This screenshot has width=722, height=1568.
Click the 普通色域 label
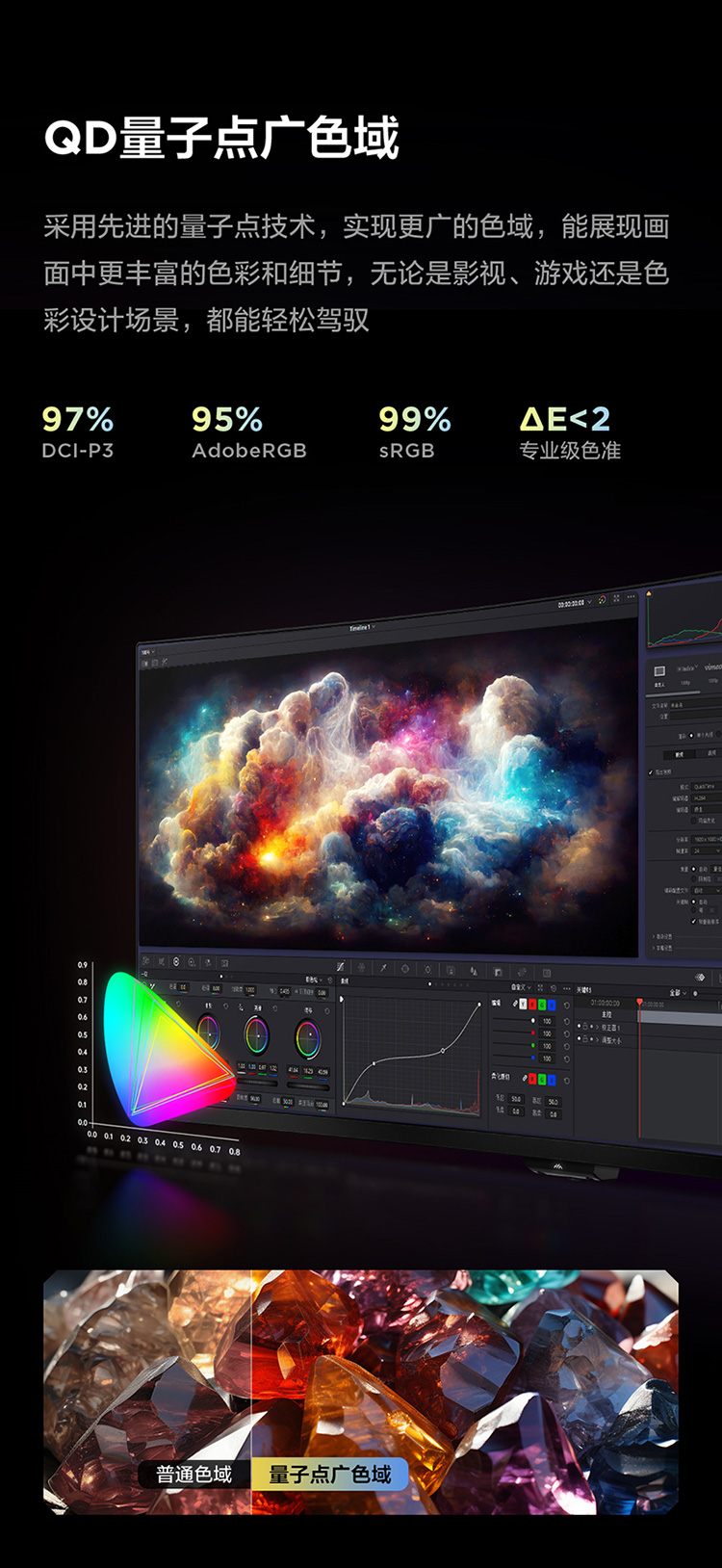click(194, 1475)
